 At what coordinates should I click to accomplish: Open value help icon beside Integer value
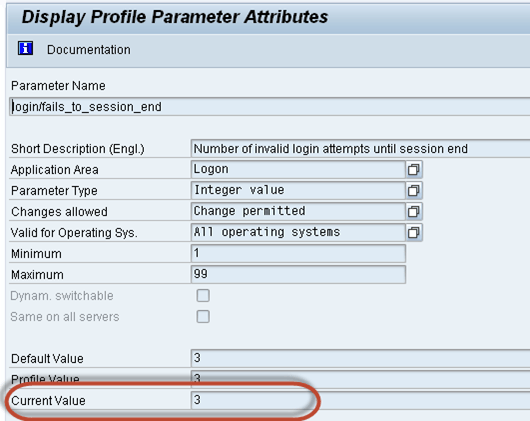(x=414, y=191)
